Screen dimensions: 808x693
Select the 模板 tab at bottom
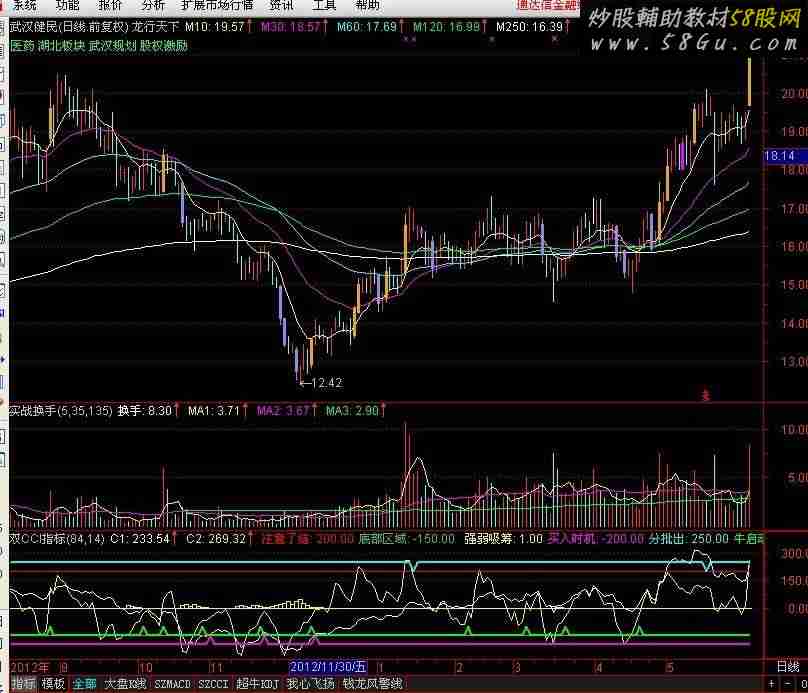(x=53, y=684)
